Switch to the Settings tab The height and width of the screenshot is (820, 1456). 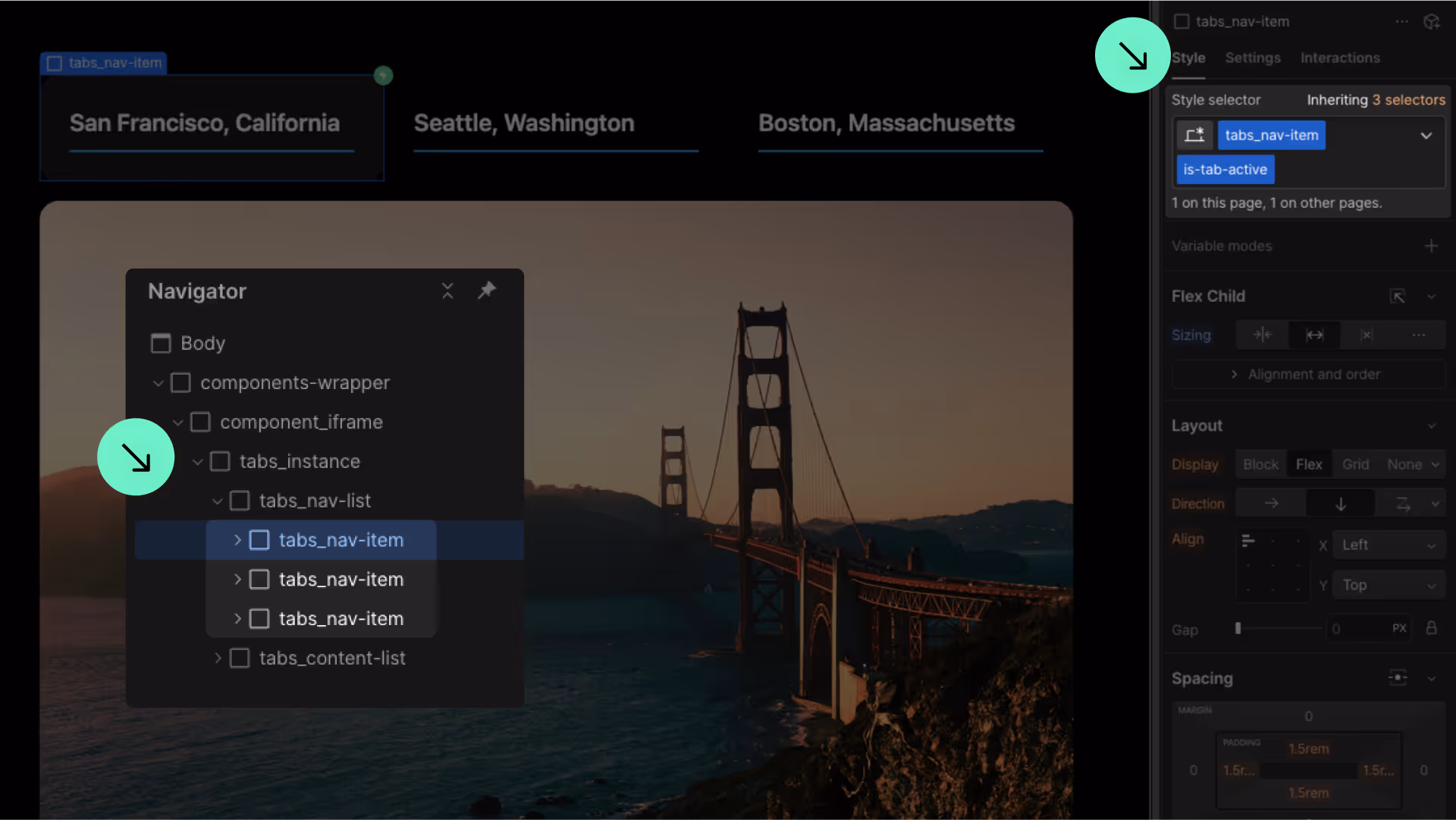point(1252,58)
